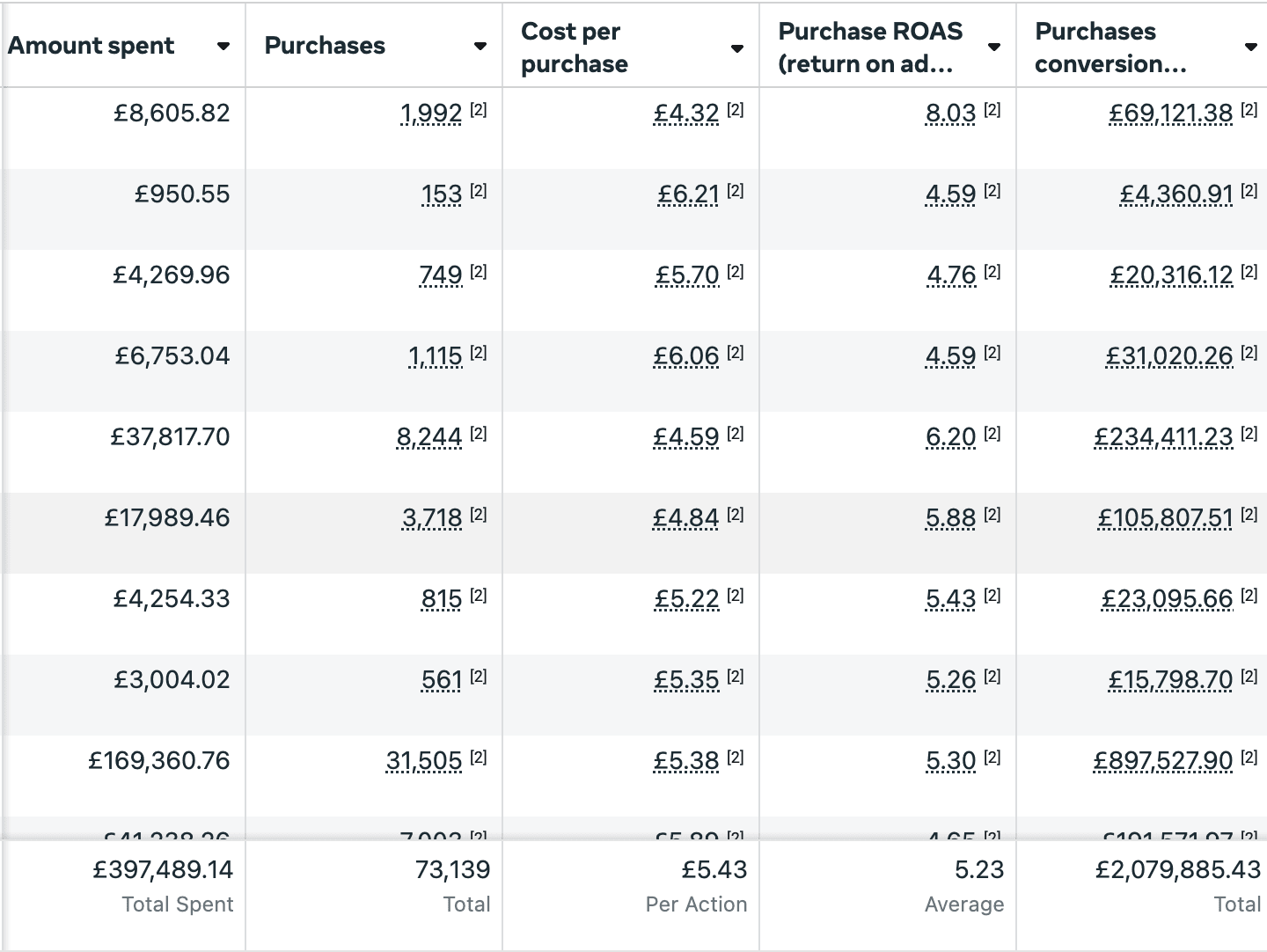Click the £397,489.14 Total Spent summary

164,870
